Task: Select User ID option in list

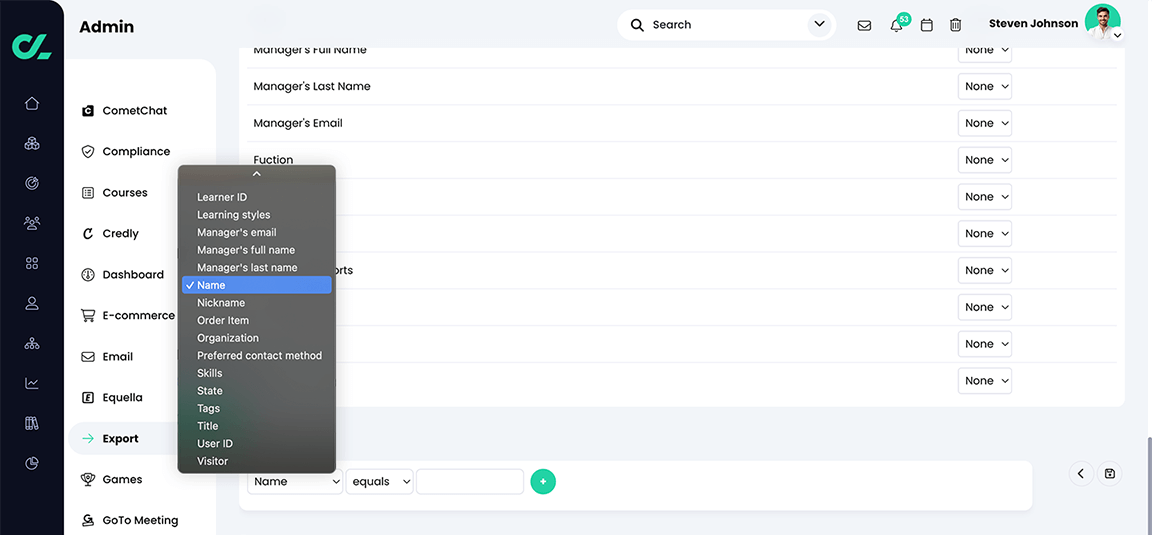Action: pos(256,444)
